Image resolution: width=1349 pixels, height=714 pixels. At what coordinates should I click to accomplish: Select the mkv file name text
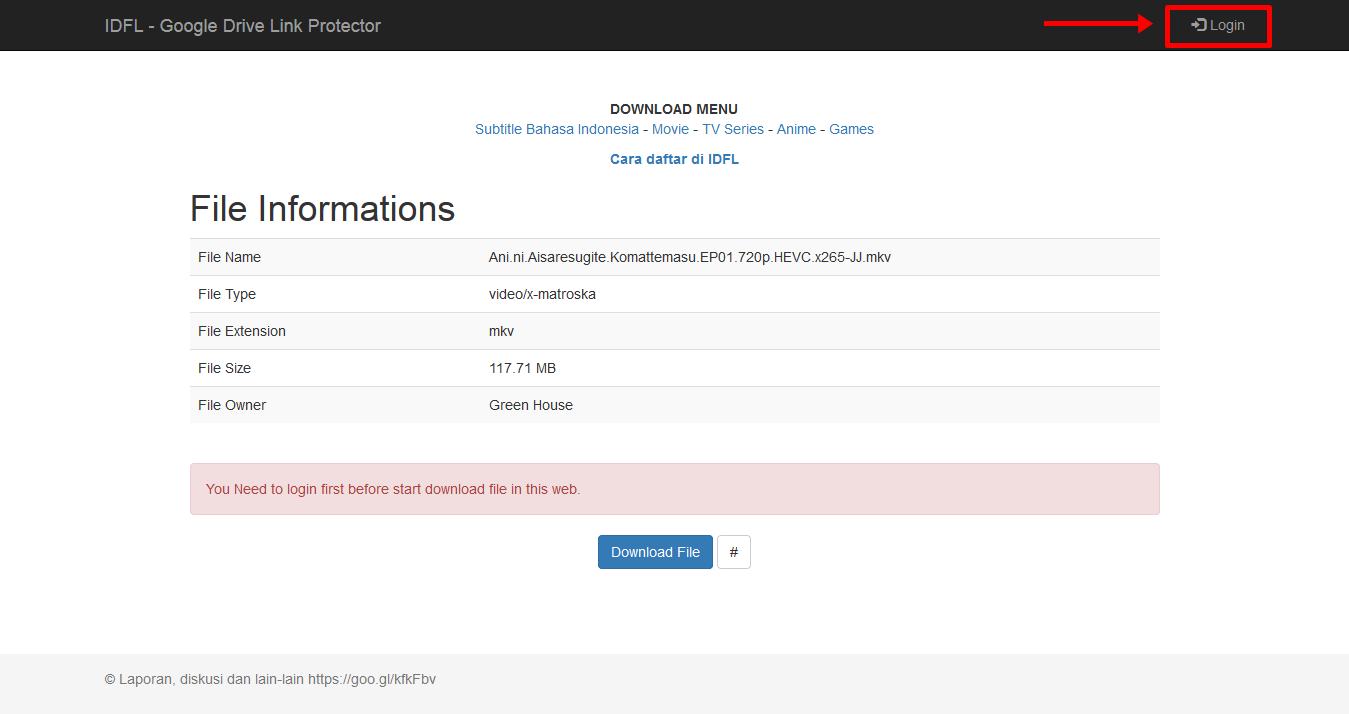click(x=690, y=257)
